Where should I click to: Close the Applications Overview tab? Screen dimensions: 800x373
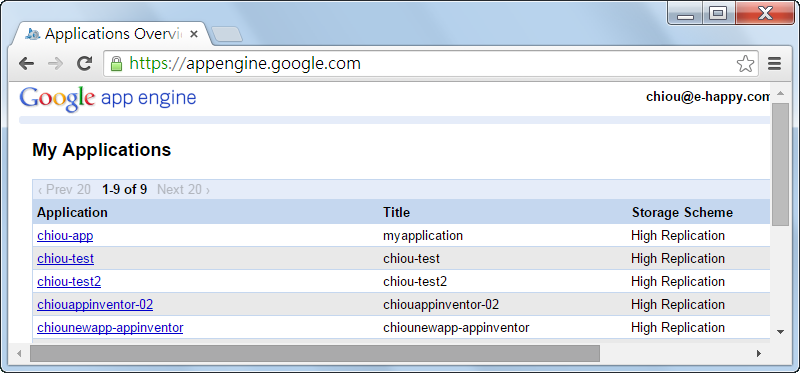coord(193,34)
